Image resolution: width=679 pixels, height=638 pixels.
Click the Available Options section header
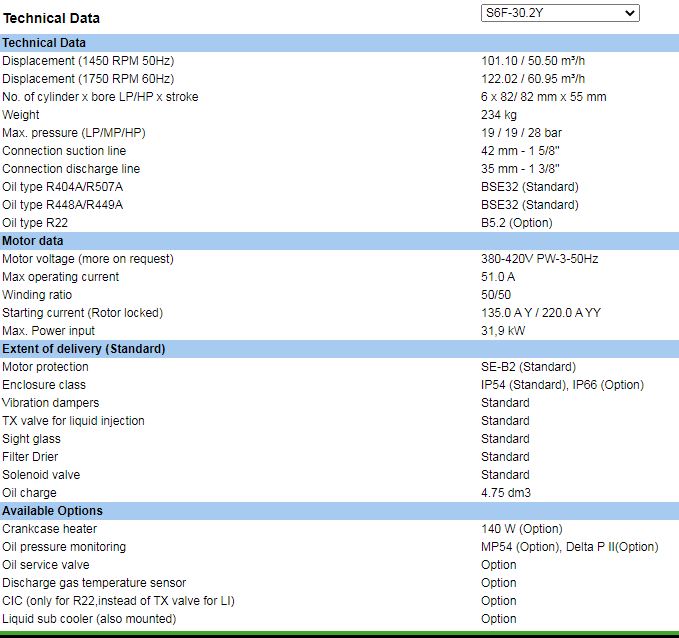tap(52, 511)
